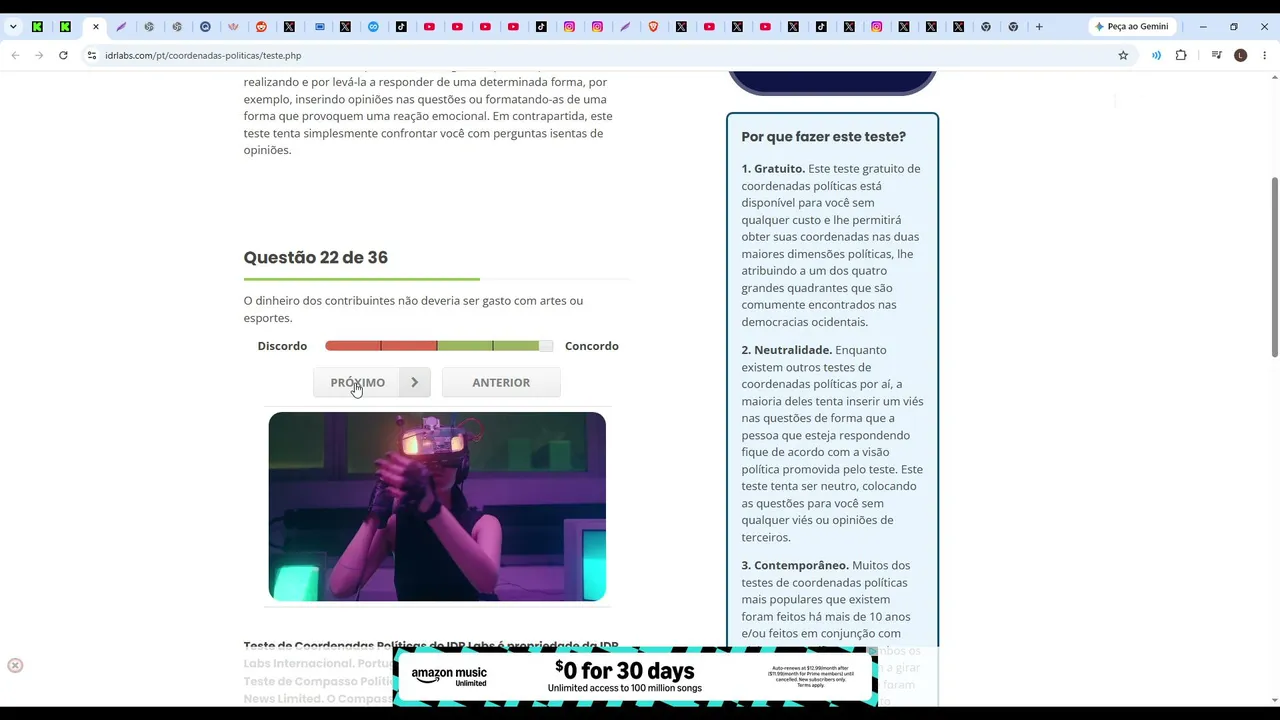Go back to the previous page
Screen dimensions: 1280x720
point(15,55)
